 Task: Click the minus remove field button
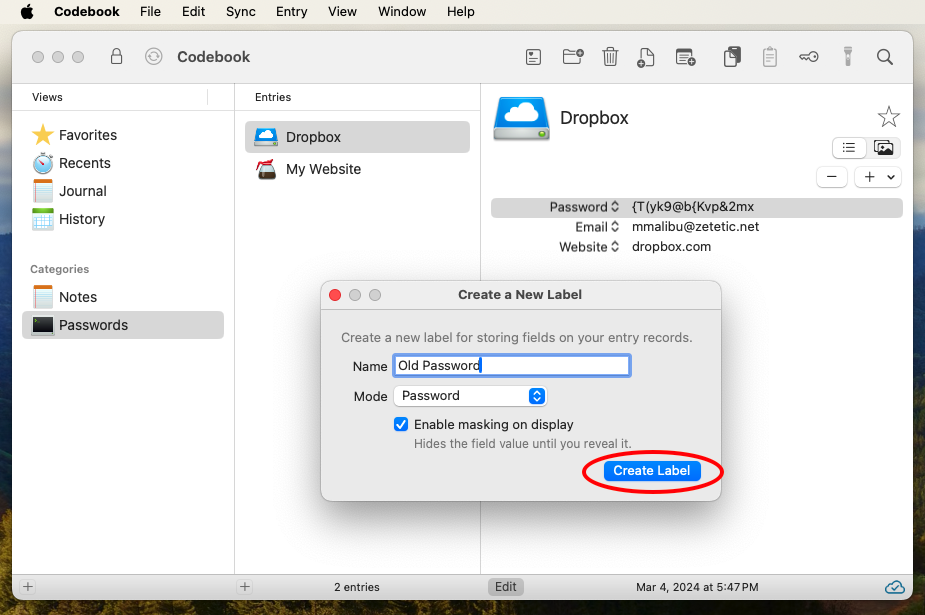click(832, 177)
